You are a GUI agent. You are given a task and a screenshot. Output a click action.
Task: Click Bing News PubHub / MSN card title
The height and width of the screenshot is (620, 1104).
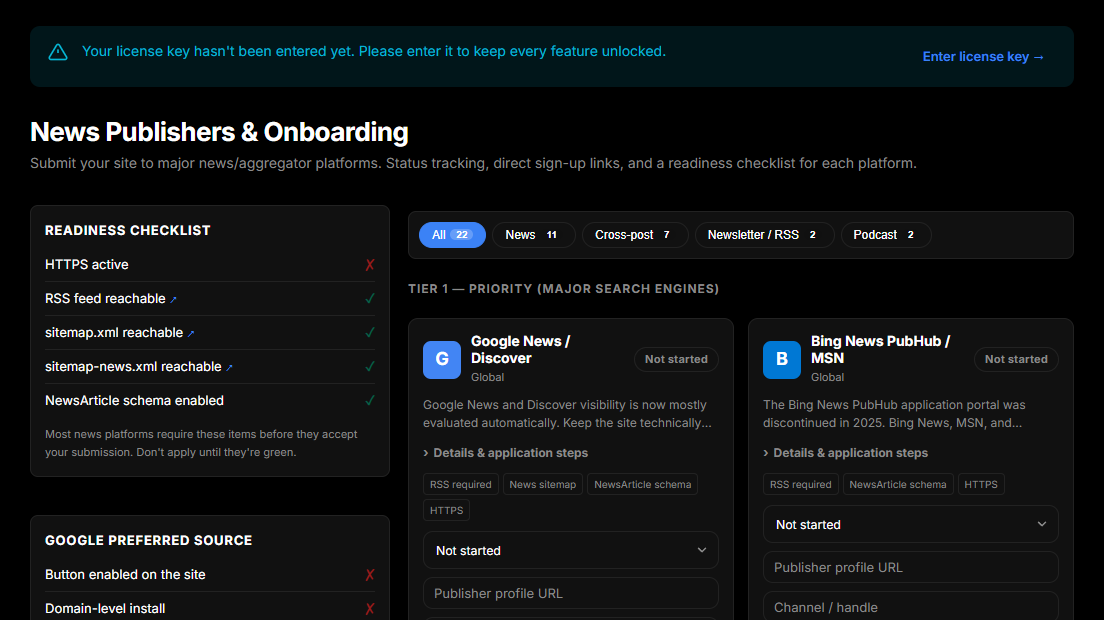[x=880, y=350]
